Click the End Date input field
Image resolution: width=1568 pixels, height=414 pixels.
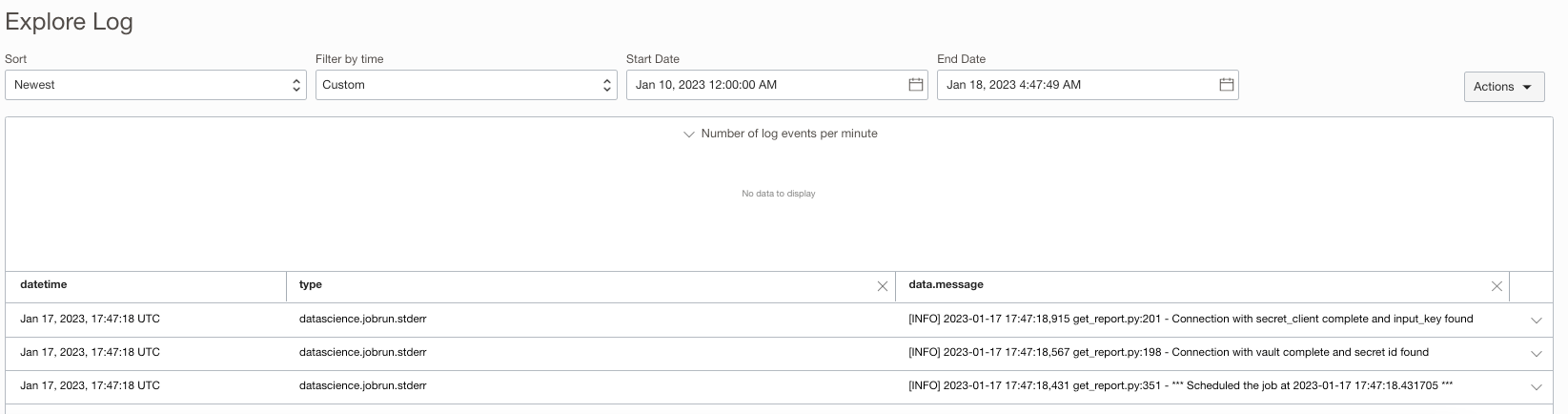click(x=1072, y=85)
